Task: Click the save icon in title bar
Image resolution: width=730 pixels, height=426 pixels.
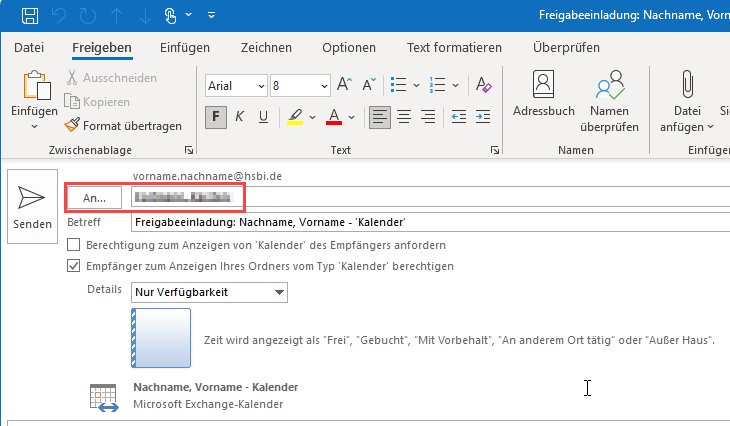Action: (x=30, y=16)
